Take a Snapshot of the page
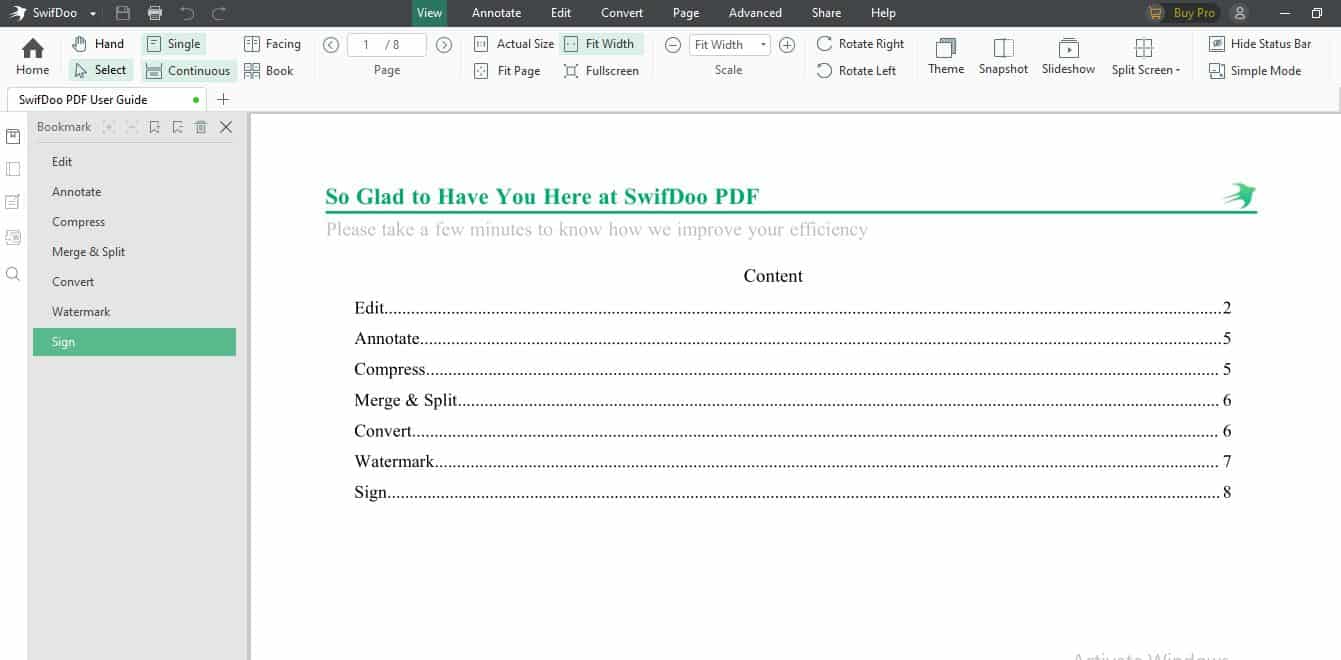Image resolution: width=1341 pixels, height=660 pixels. (x=1003, y=56)
